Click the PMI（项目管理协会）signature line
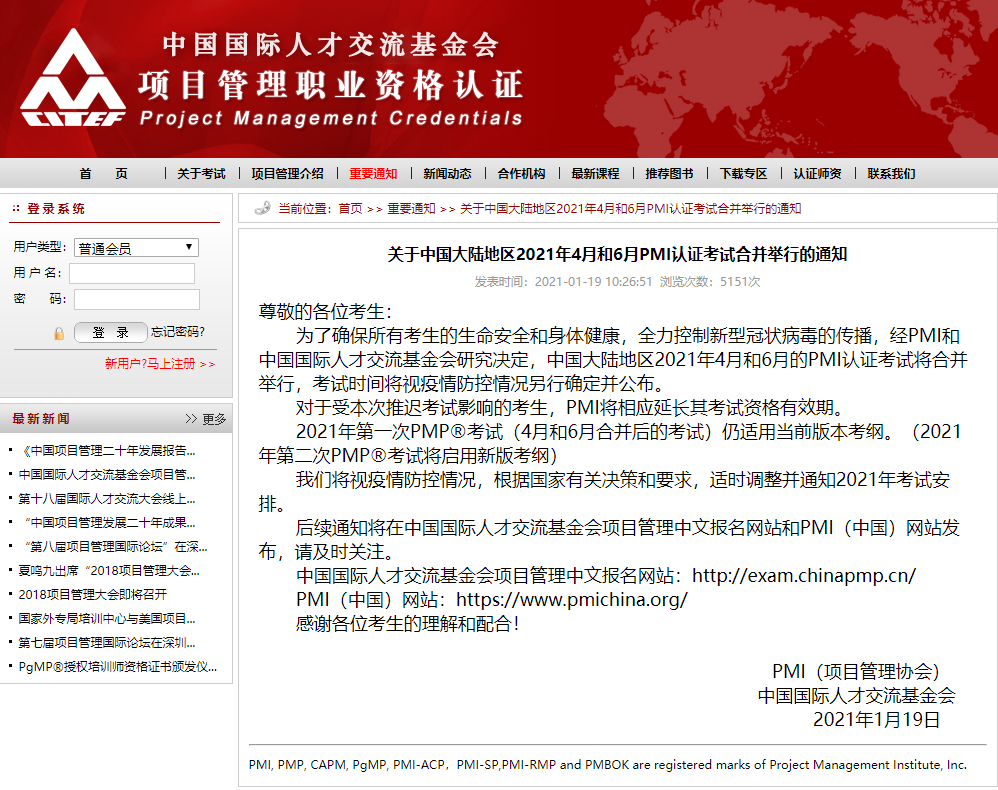 click(856, 672)
